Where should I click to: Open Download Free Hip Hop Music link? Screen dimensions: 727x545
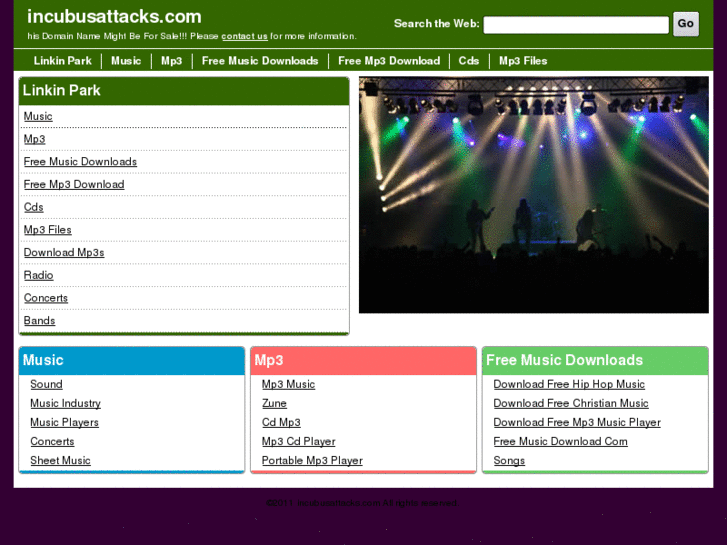click(569, 385)
